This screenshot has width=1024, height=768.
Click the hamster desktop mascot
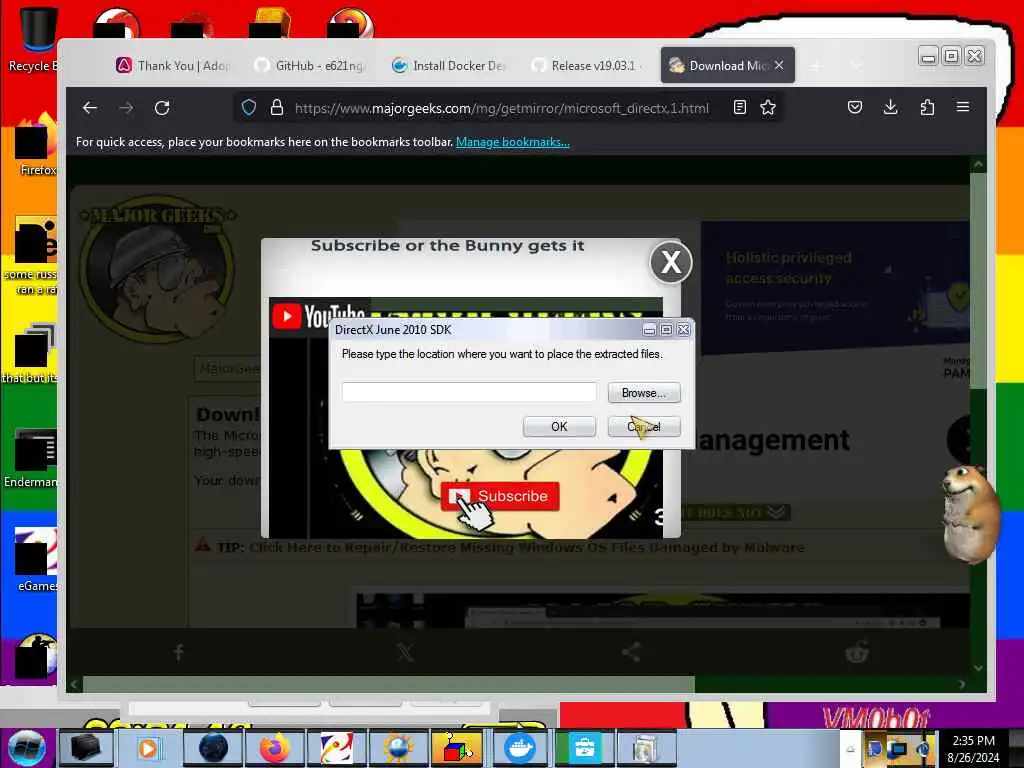coord(970,514)
